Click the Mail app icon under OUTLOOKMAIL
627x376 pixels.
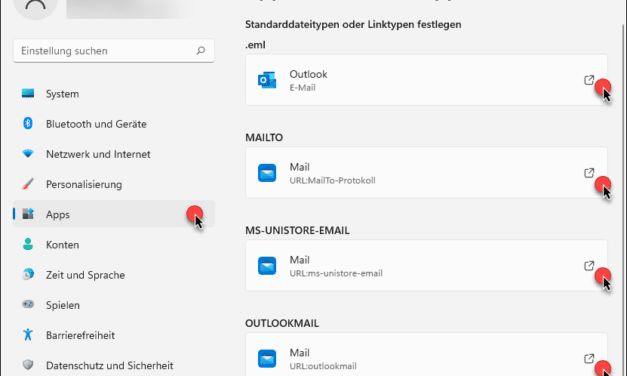[267, 358]
